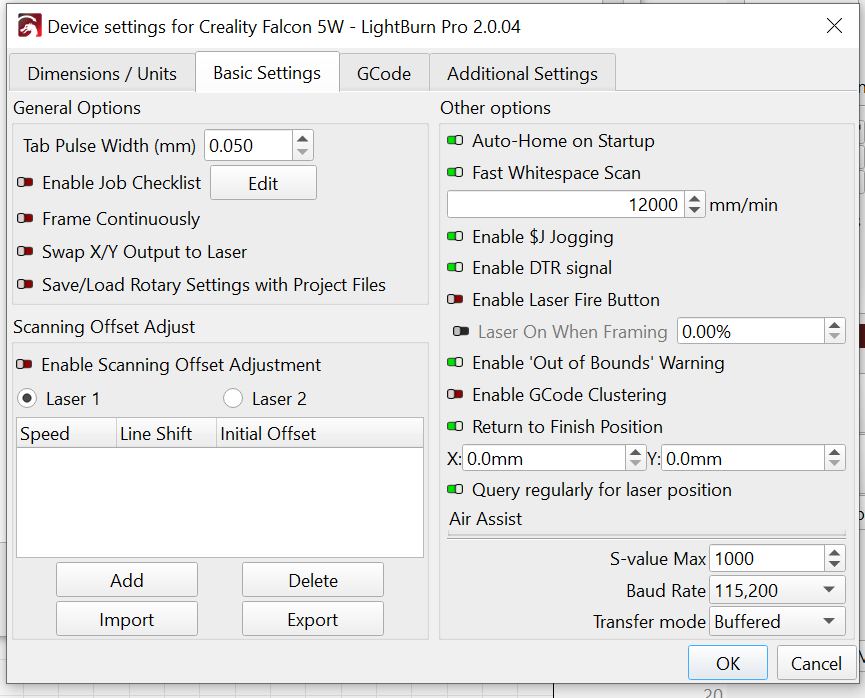Open the Dimensions / Units tab
This screenshot has width=865, height=698.
point(102,74)
